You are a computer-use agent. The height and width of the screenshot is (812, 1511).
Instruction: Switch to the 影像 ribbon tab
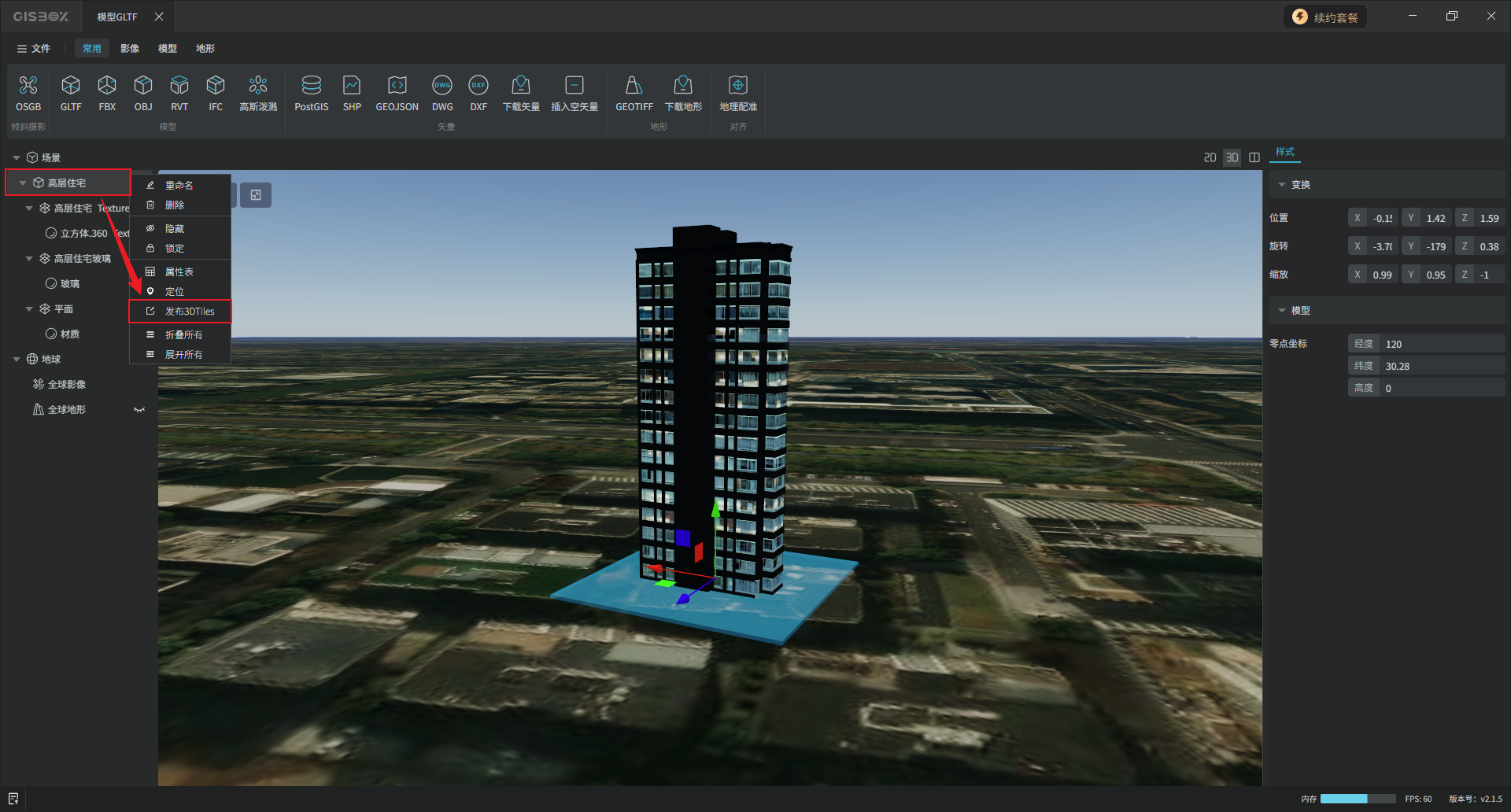tap(130, 49)
